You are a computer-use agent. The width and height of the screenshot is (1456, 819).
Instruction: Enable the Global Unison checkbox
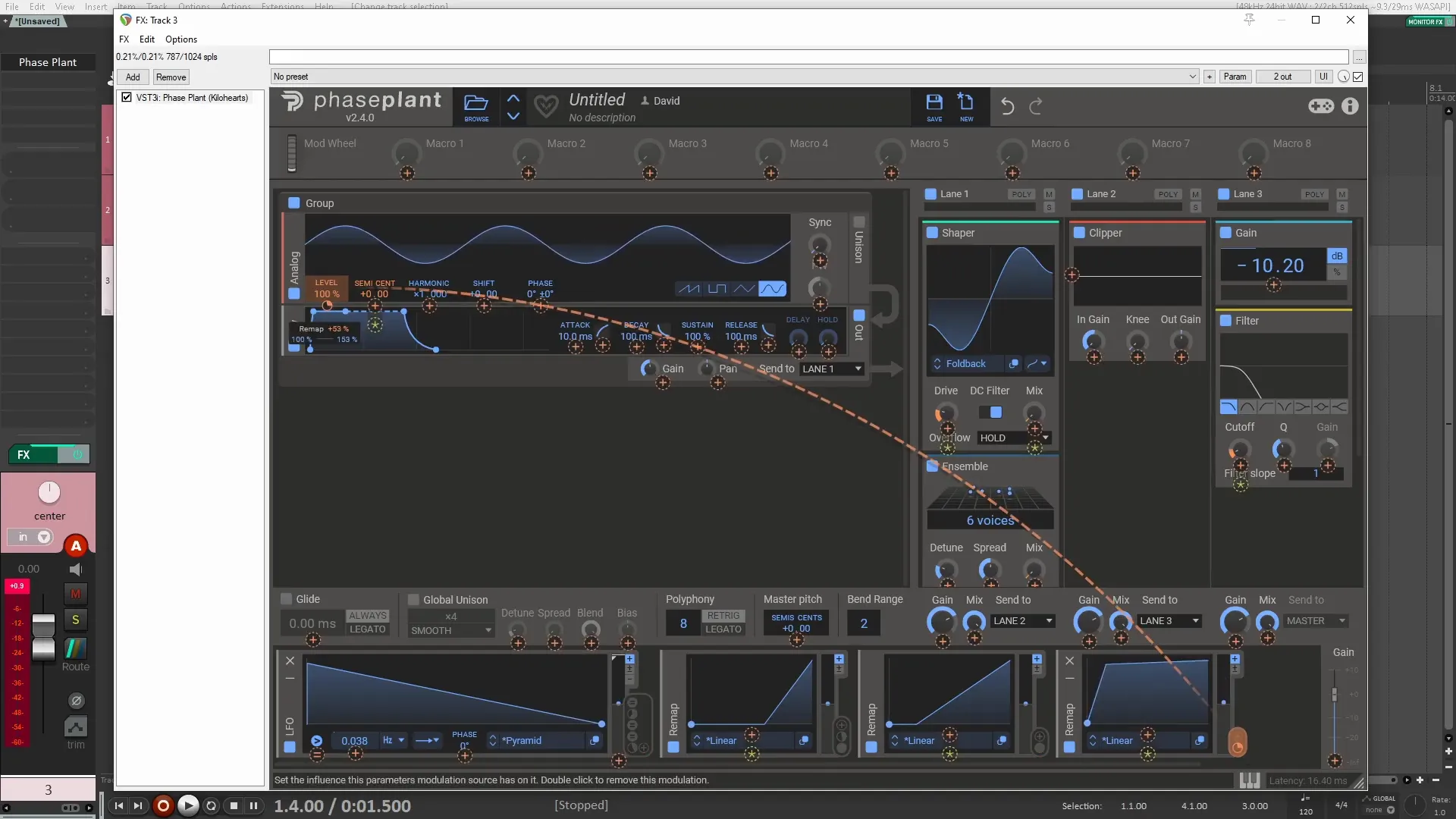click(413, 600)
